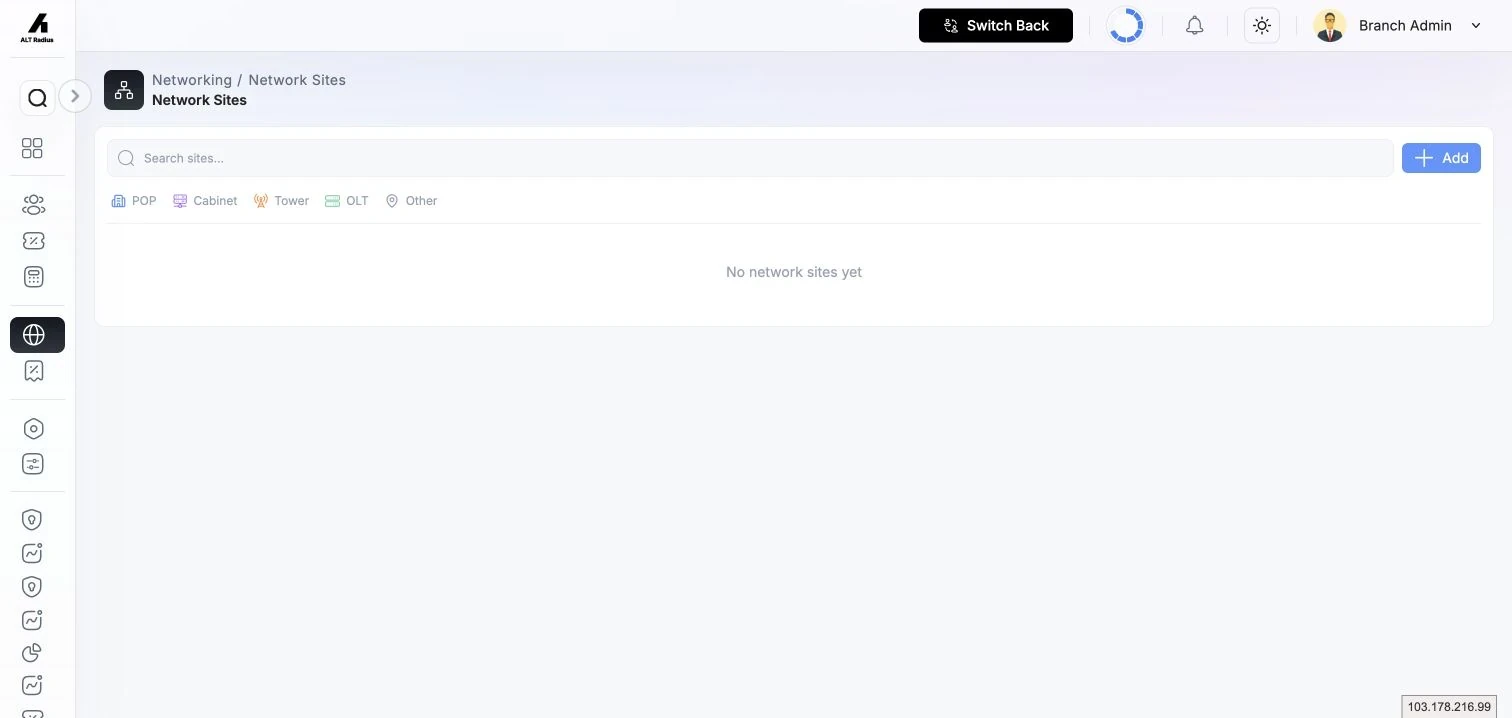The image size is (1512, 718).
Task: Open the hexagon settings icon in sidebar
Action: point(33,429)
